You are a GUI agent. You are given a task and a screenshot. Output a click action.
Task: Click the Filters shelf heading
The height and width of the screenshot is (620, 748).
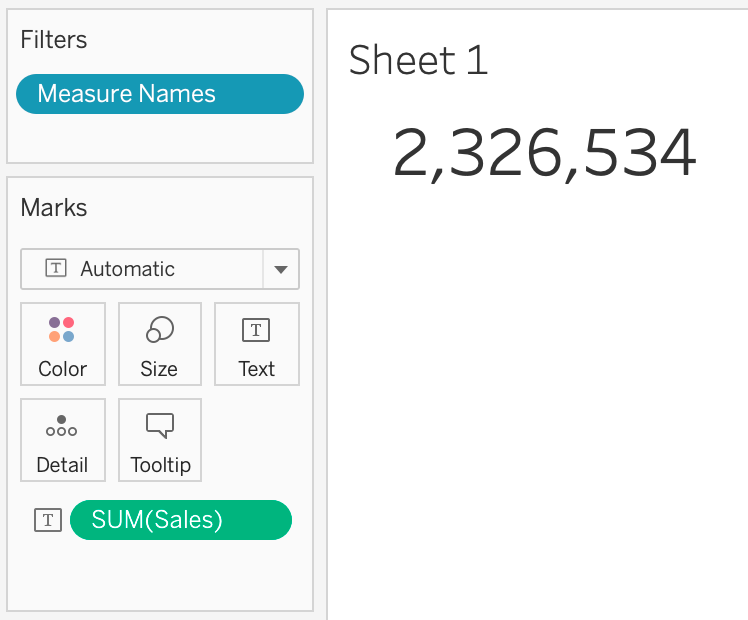(54, 40)
